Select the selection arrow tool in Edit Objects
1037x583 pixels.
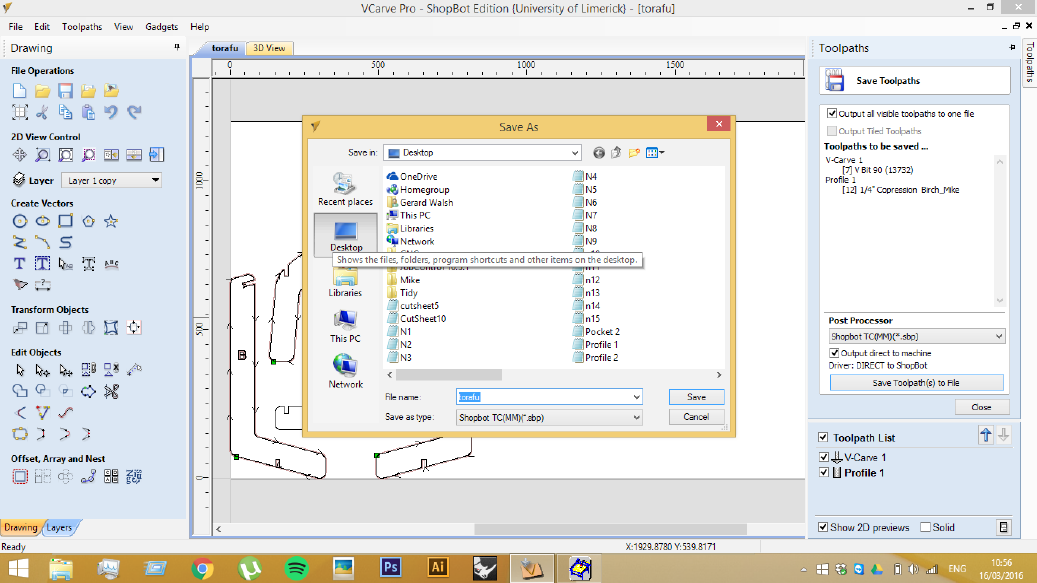(20, 369)
